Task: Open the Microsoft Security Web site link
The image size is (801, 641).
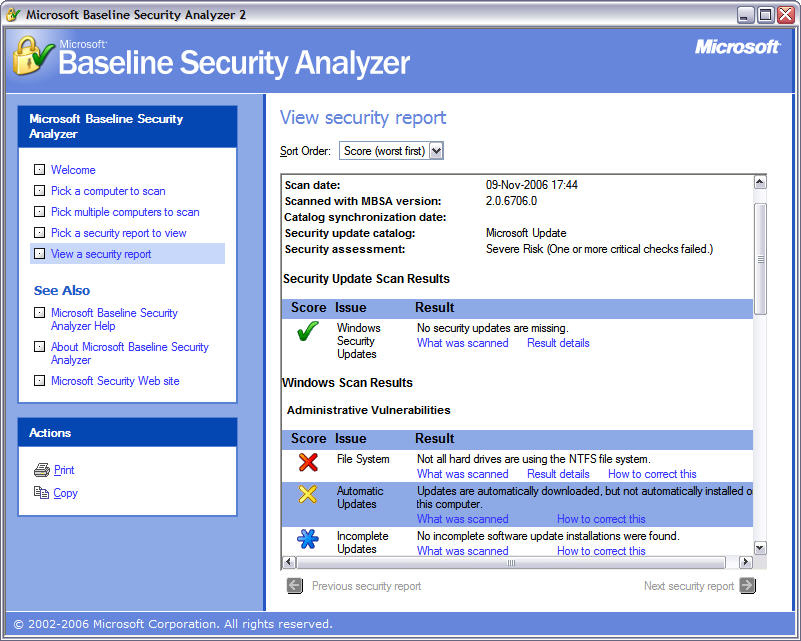Action: tap(115, 381)
